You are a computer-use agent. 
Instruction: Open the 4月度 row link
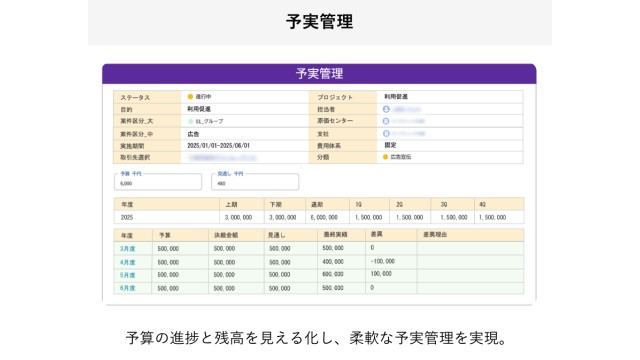point(127,262)
